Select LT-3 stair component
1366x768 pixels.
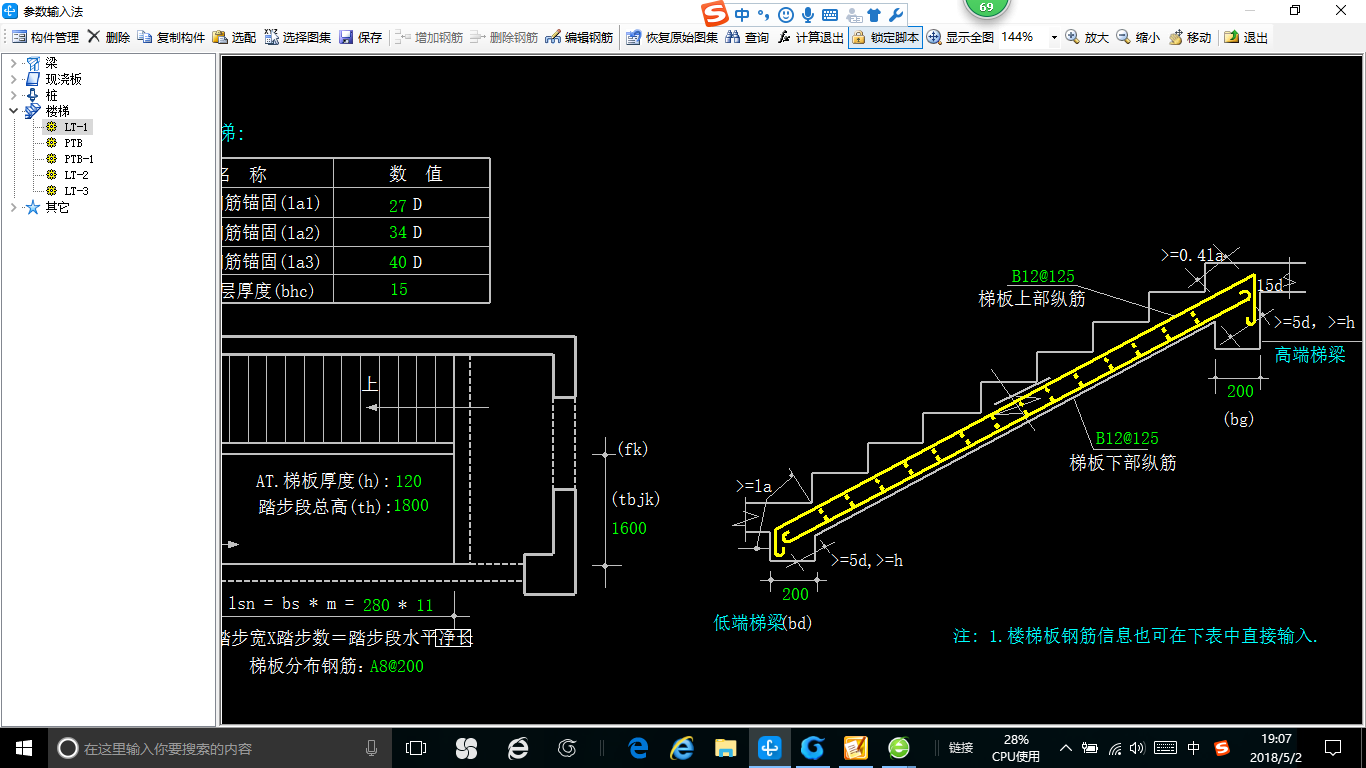pyautogui.click(x=77, y=191)
